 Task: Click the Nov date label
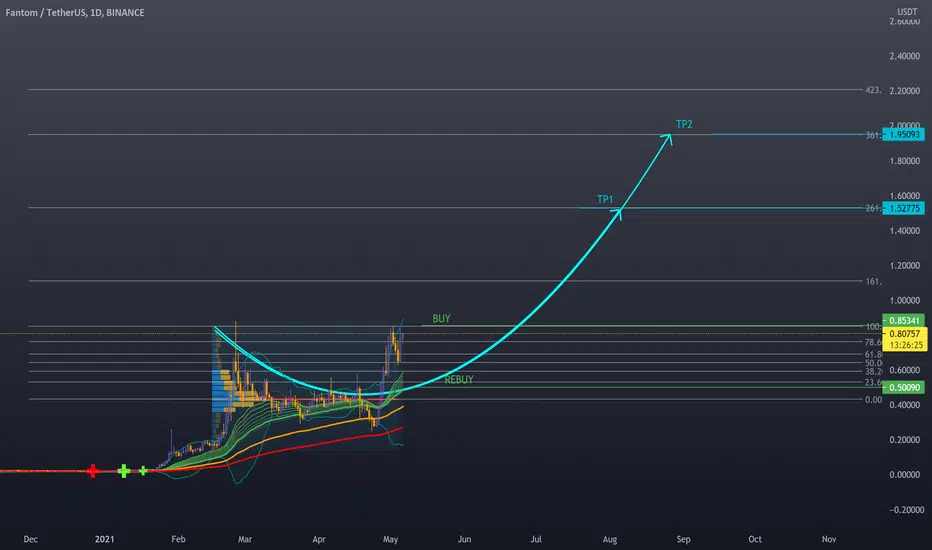(x=829, y=539)
